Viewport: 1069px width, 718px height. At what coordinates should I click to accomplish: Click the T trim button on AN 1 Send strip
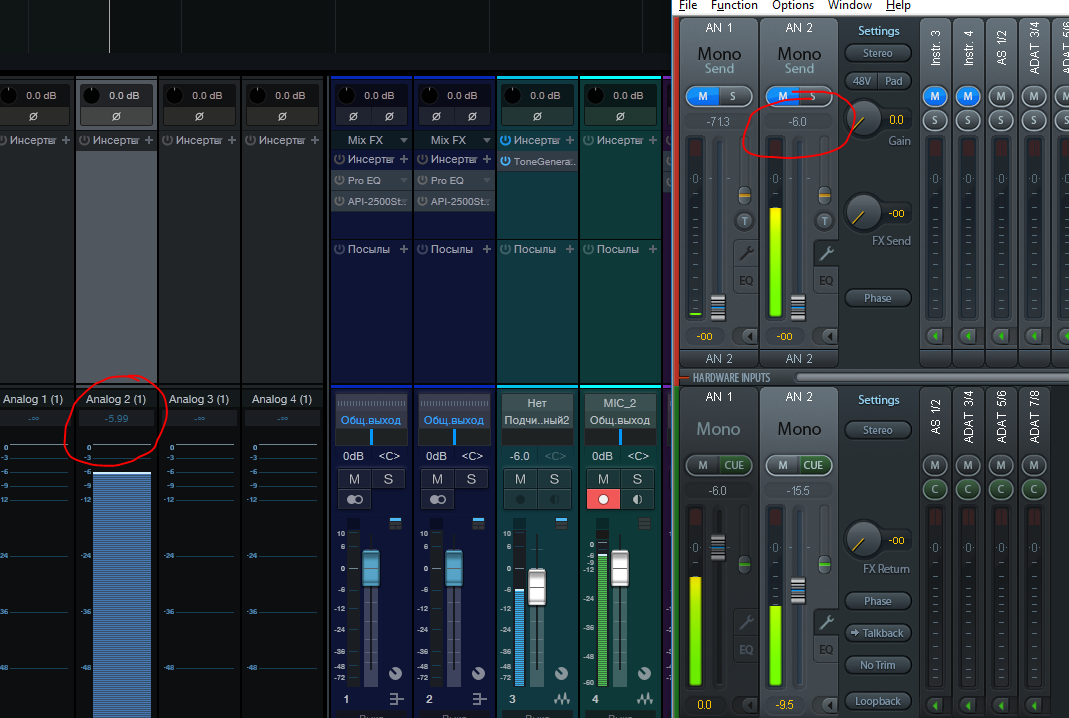(x=744, y=220)
